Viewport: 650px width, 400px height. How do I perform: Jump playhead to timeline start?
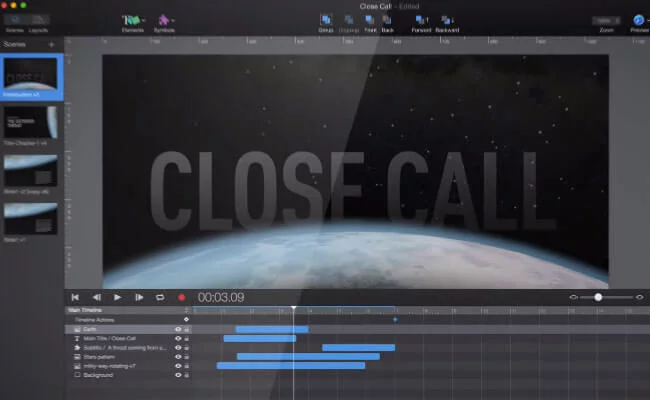[x=75, y=297]
